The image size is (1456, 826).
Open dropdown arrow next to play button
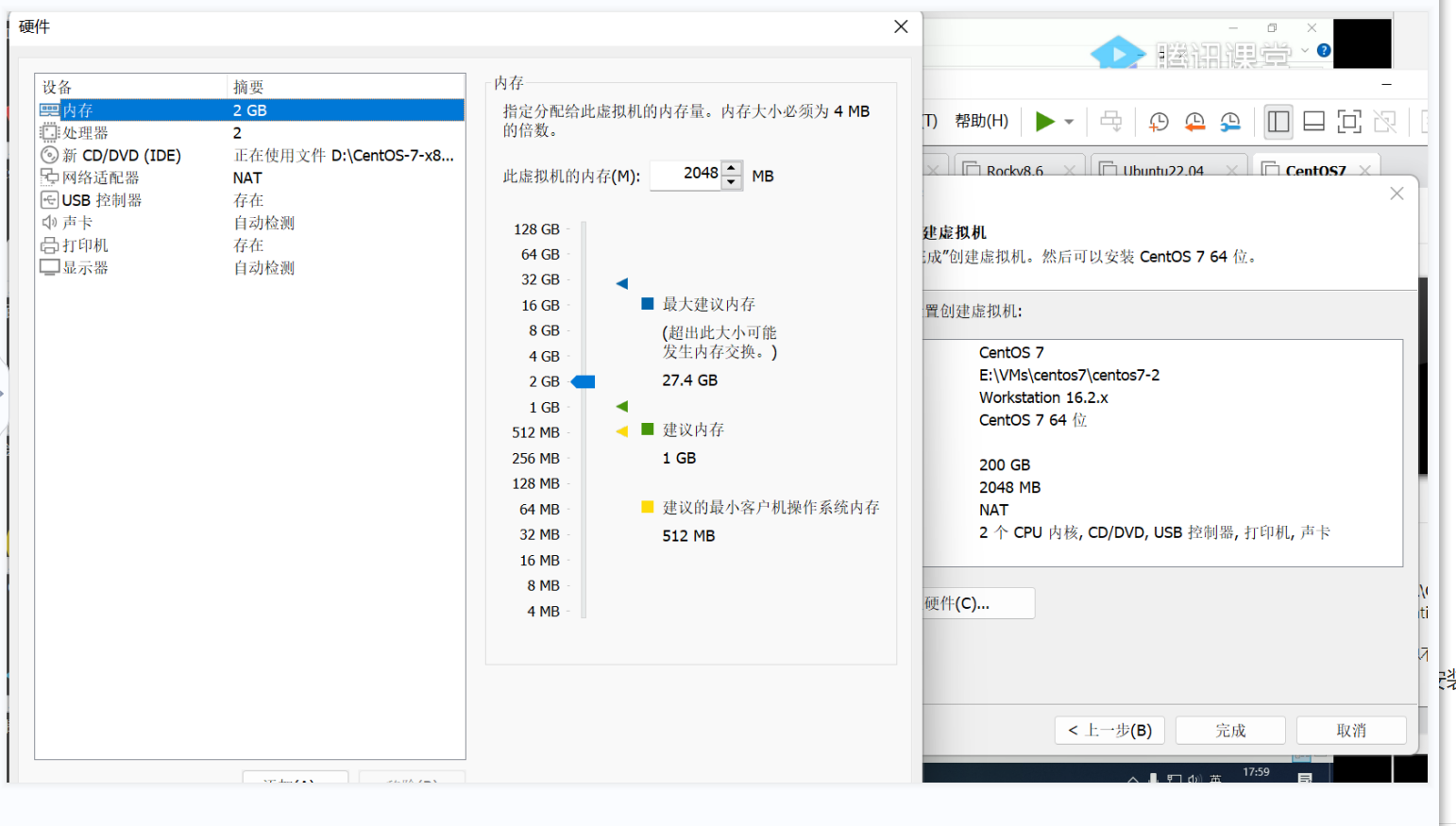(x=1069, y=122)
